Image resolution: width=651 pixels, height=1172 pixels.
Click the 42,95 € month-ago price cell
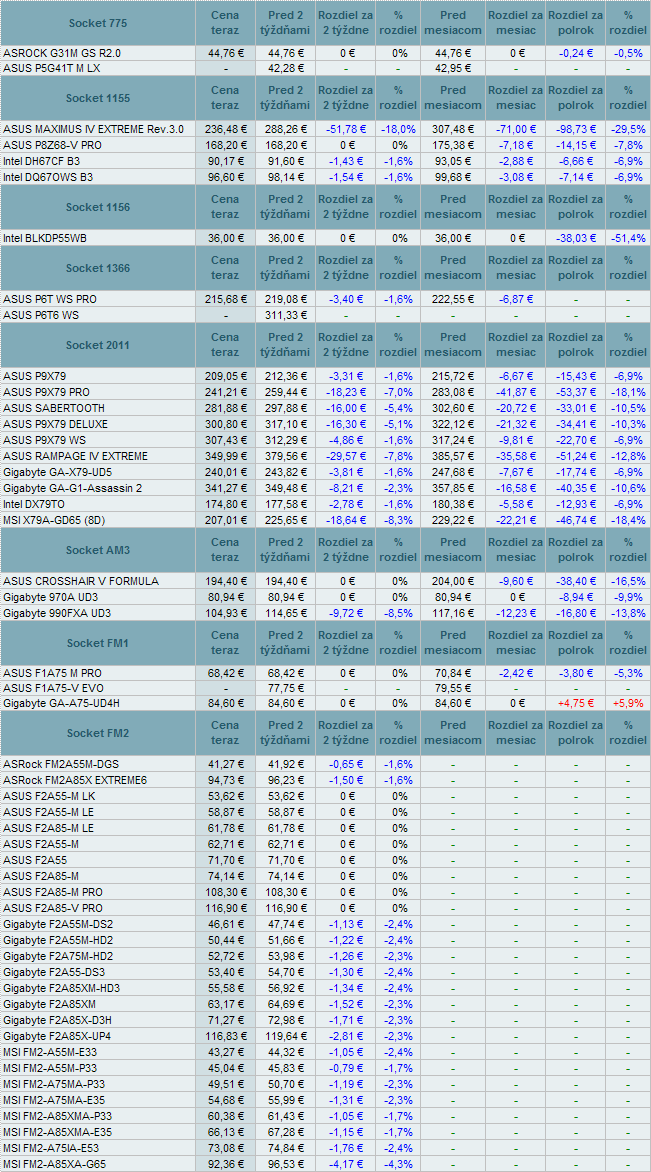(x=452, y=68)
